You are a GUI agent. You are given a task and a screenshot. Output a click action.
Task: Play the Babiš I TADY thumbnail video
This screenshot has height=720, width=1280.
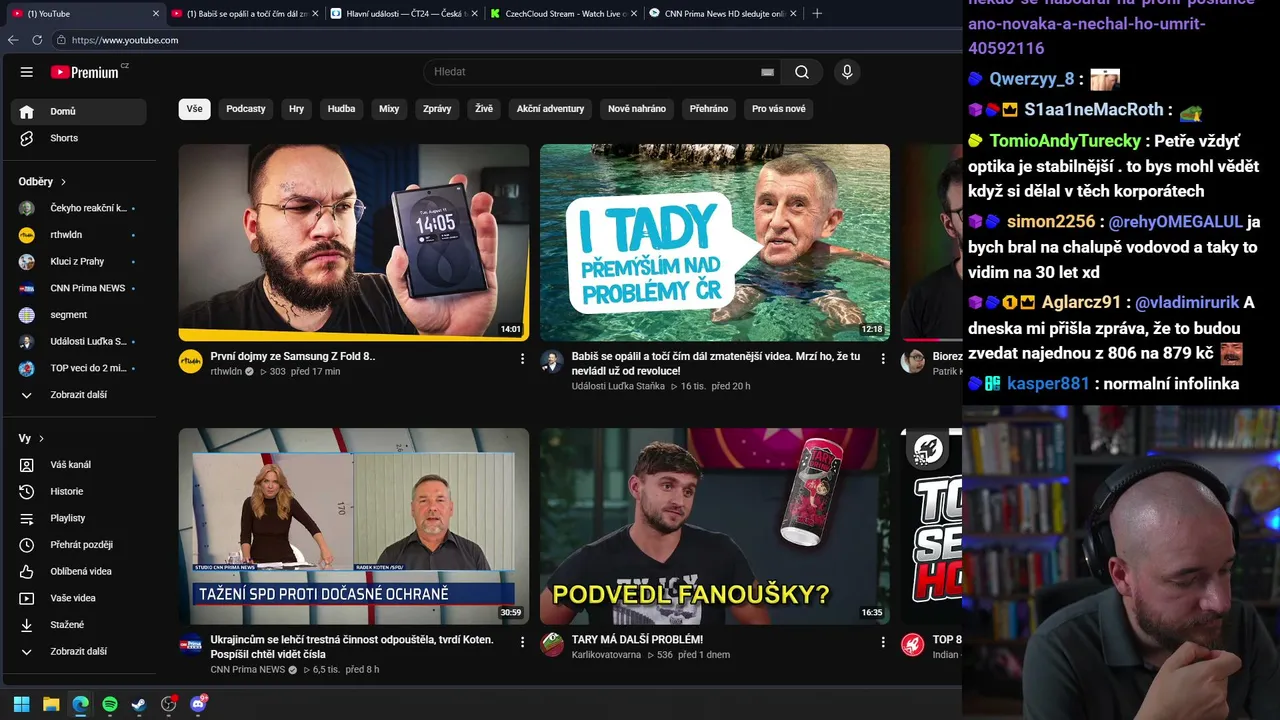point(715,242)
